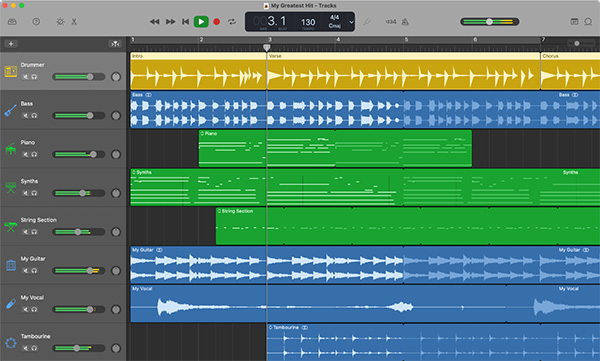Select the Drummer track icon
Image resolution: width=600 pixels, height=361 pixels.
(x=11, y=71)
